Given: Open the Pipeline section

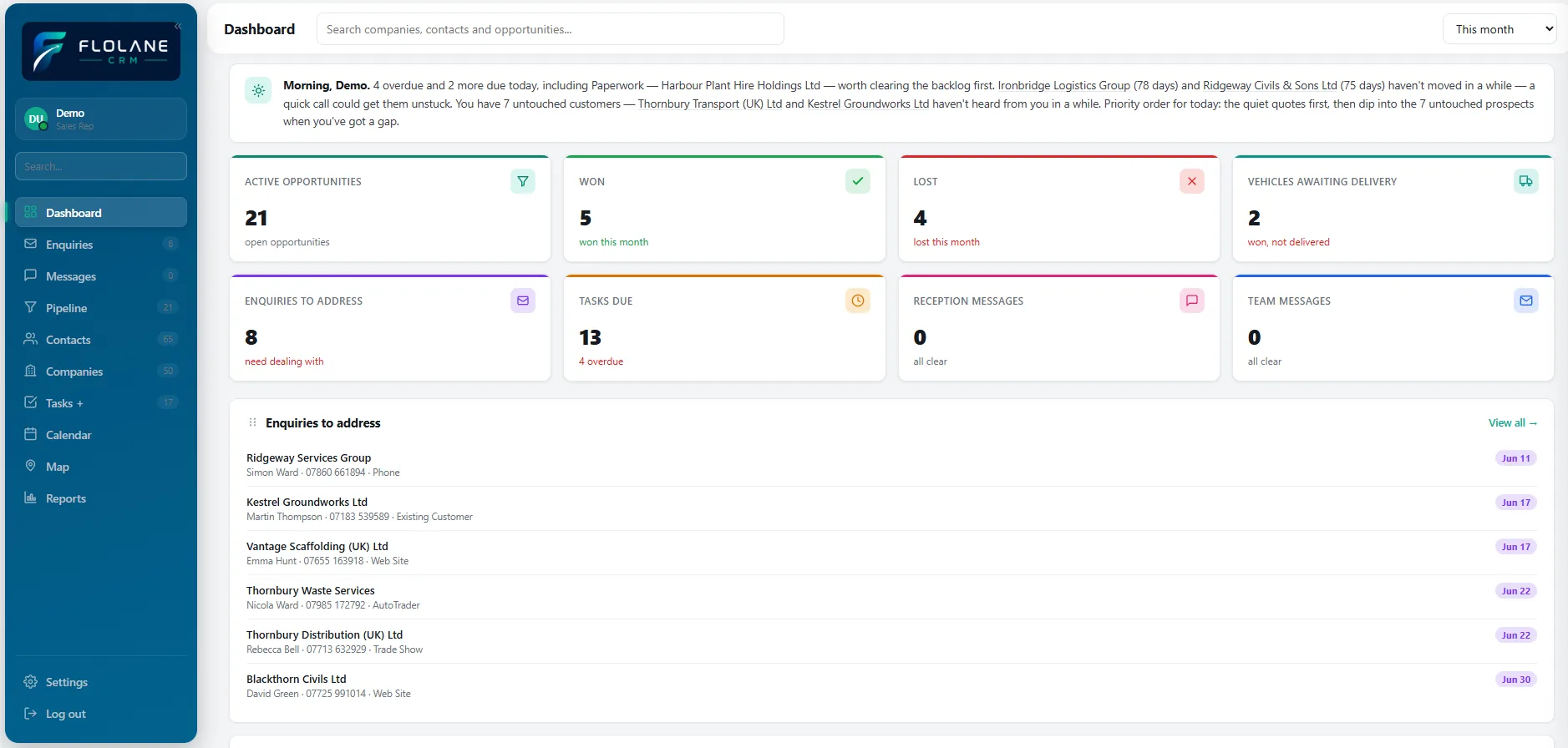Looking at the screenshot, I should [x=101, y=307].
